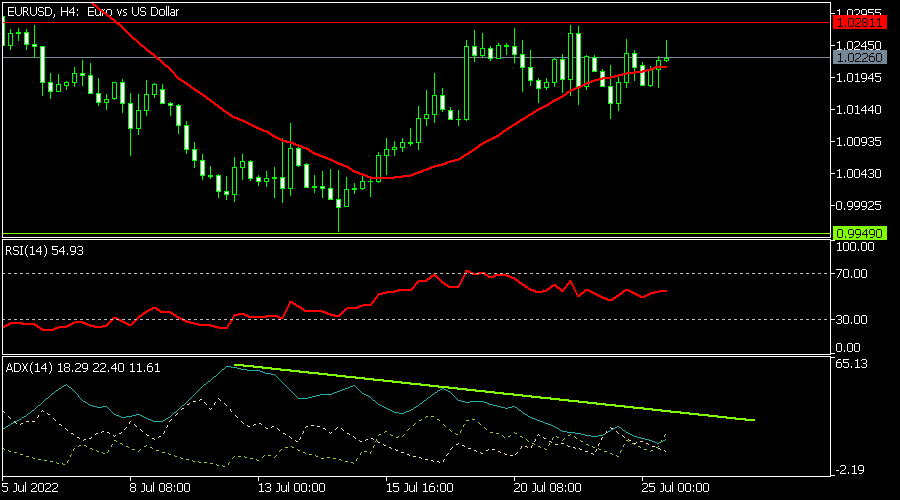The height and width of the screenshot is (500, 900).
Task: Click the EURUSD, H4 chart title
Action: pos(92,11)
